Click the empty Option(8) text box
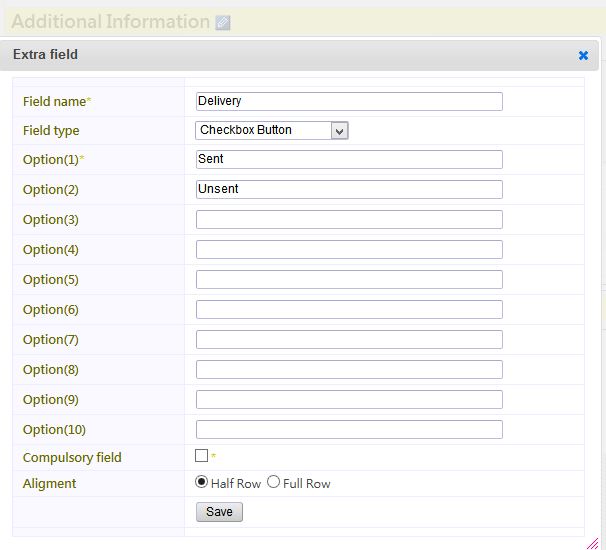The image size is (606, 550). pos(349,370)
